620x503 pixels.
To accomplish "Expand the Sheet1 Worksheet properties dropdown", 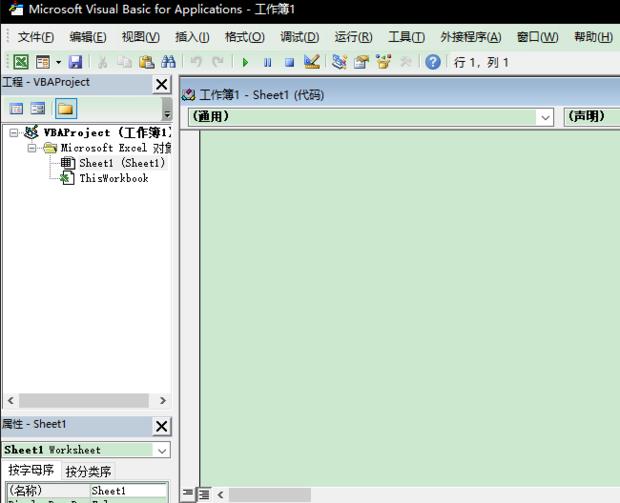I will [162, 450].
